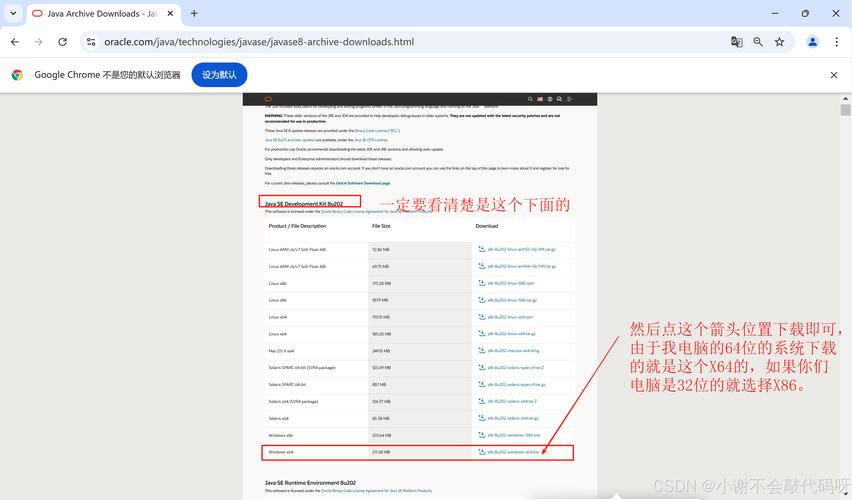
Task: Open jdk-8u202-linux-x64.rpm download link
Action: coord(510,317)
